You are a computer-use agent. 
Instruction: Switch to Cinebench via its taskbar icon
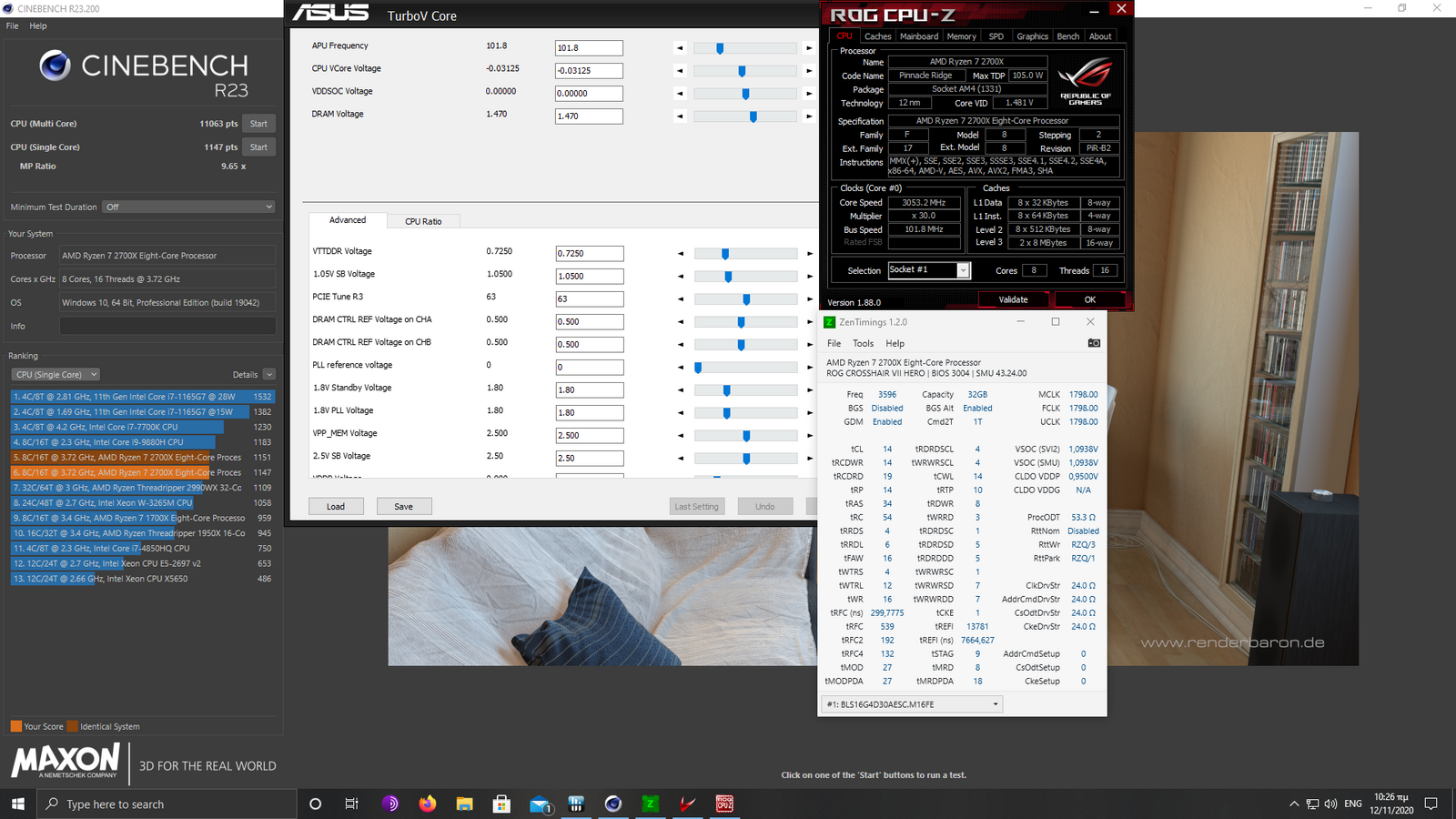pos(613,804)
